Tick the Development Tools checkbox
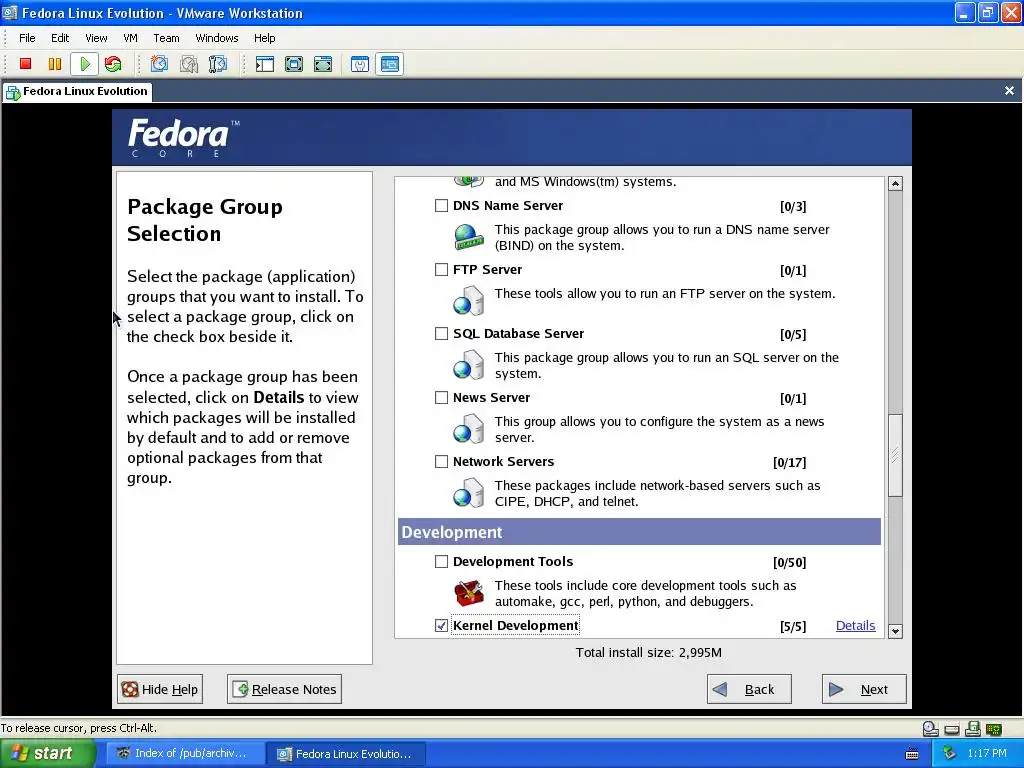The image size is (1024, 768). (x=441, y=562)
